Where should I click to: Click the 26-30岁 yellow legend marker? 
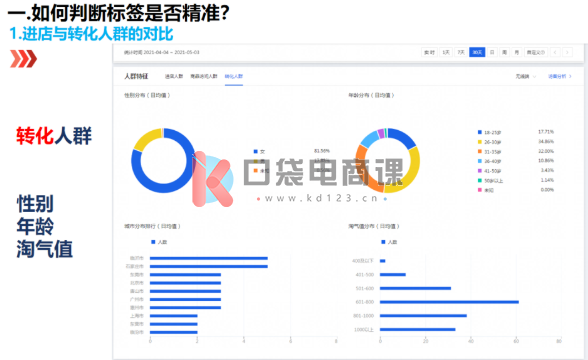(480, 142)
